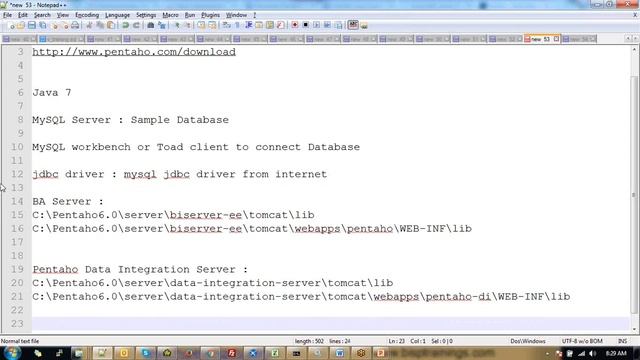The image size is (640, 360).
Task: Open the Run menu
Action: click(x=190, y=15)
